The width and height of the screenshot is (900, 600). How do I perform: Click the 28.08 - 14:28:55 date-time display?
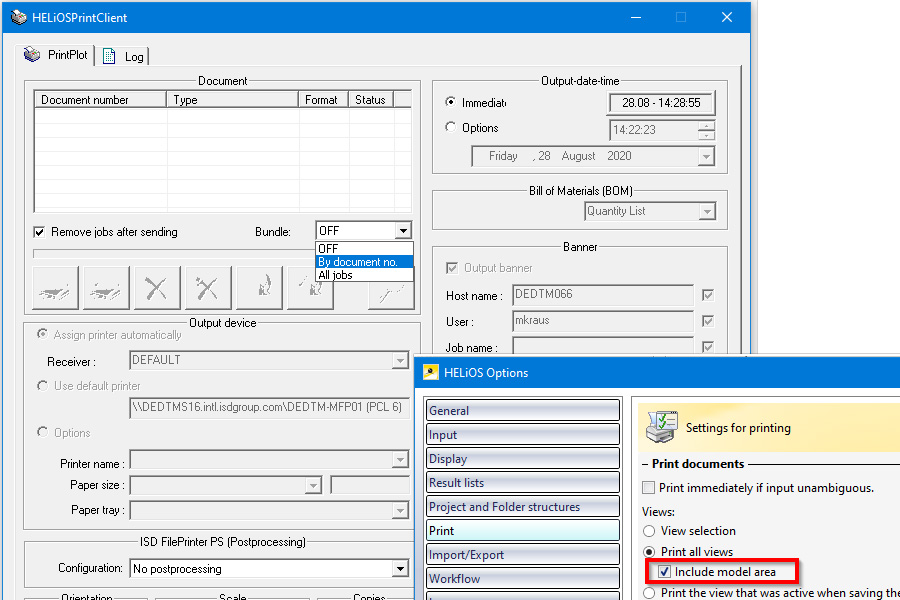[661, 103]
